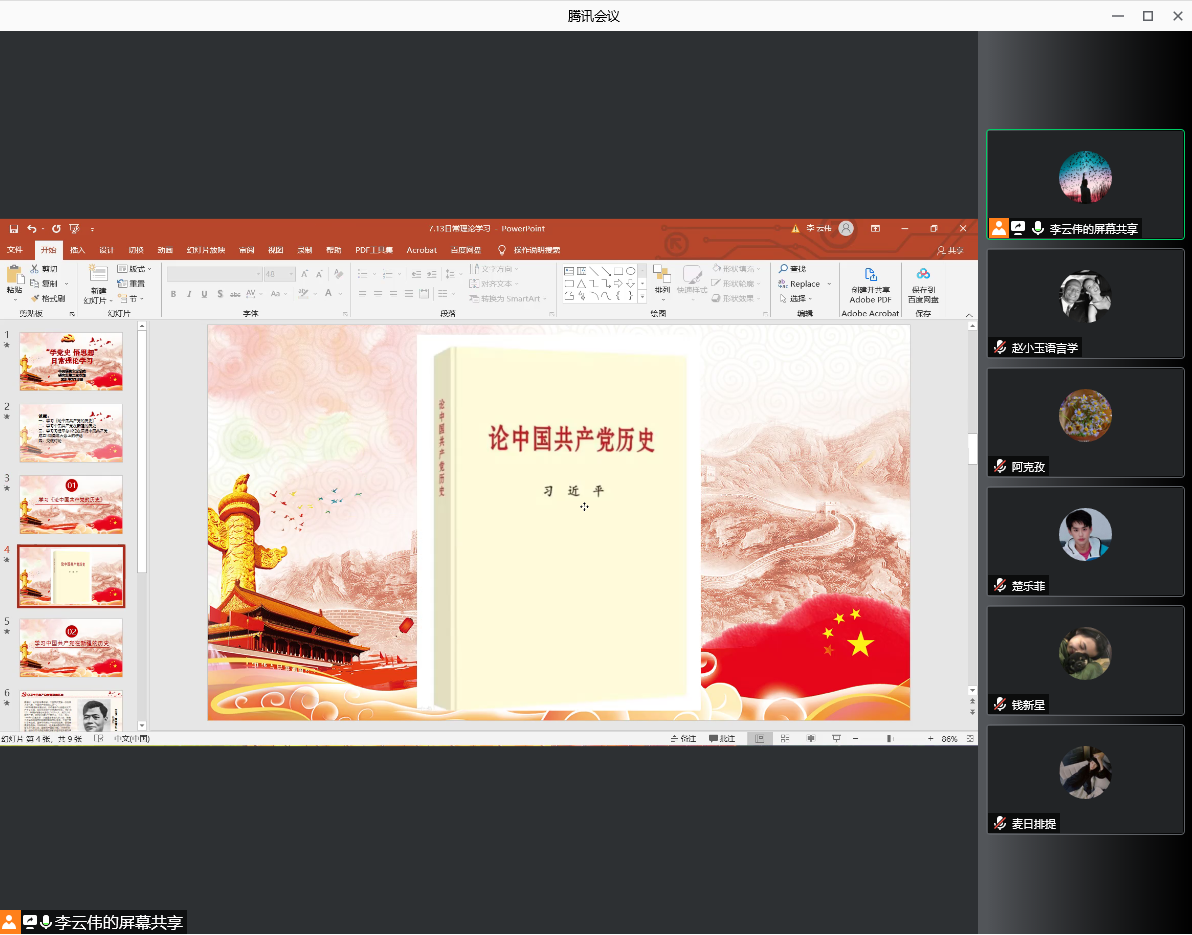Click the Copy (复制) icon
1192x935 pixels.
(34, 284)
